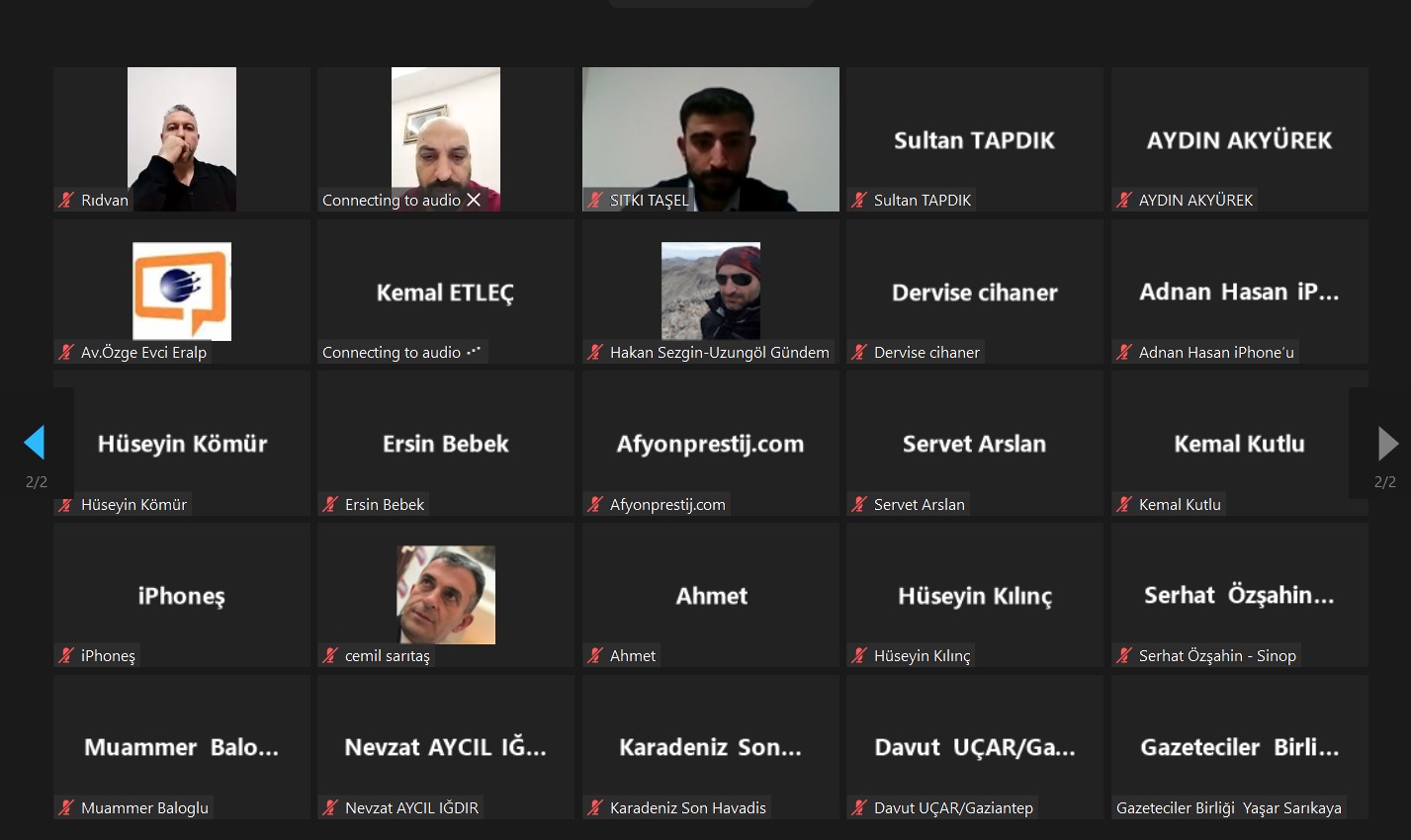Screen dimensions: 1411x840
Task: Select Av.Özge Evci Eralp logo tile
Action: coord(182,292)
